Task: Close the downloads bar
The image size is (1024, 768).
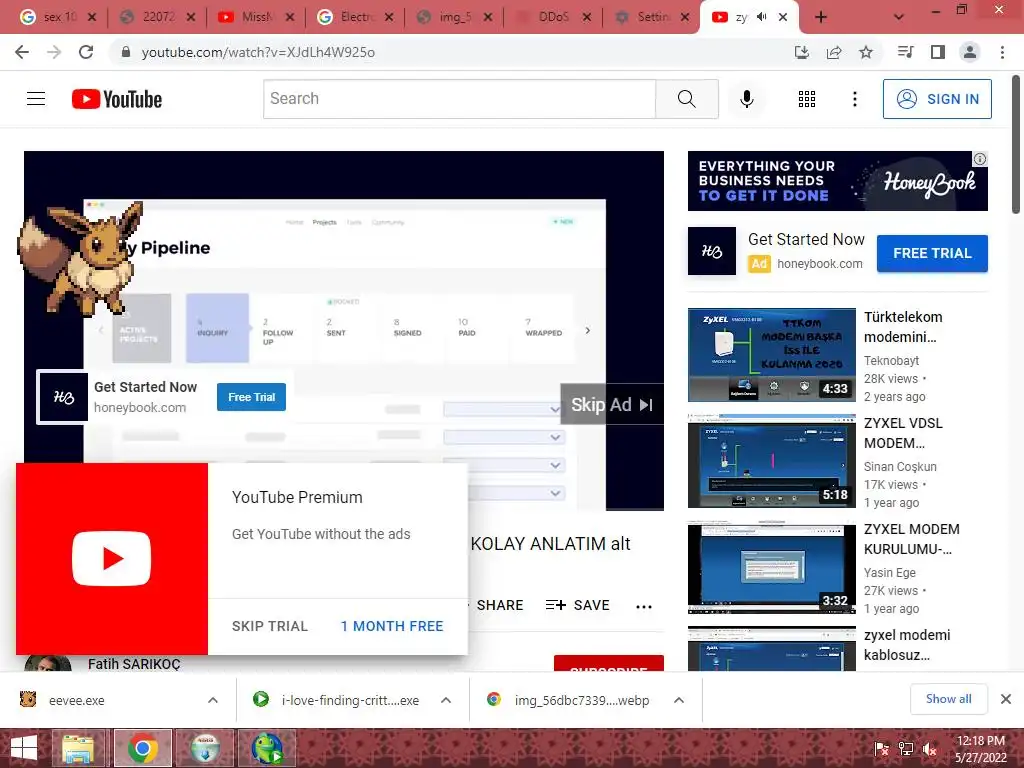Action: click(1006, 699)
